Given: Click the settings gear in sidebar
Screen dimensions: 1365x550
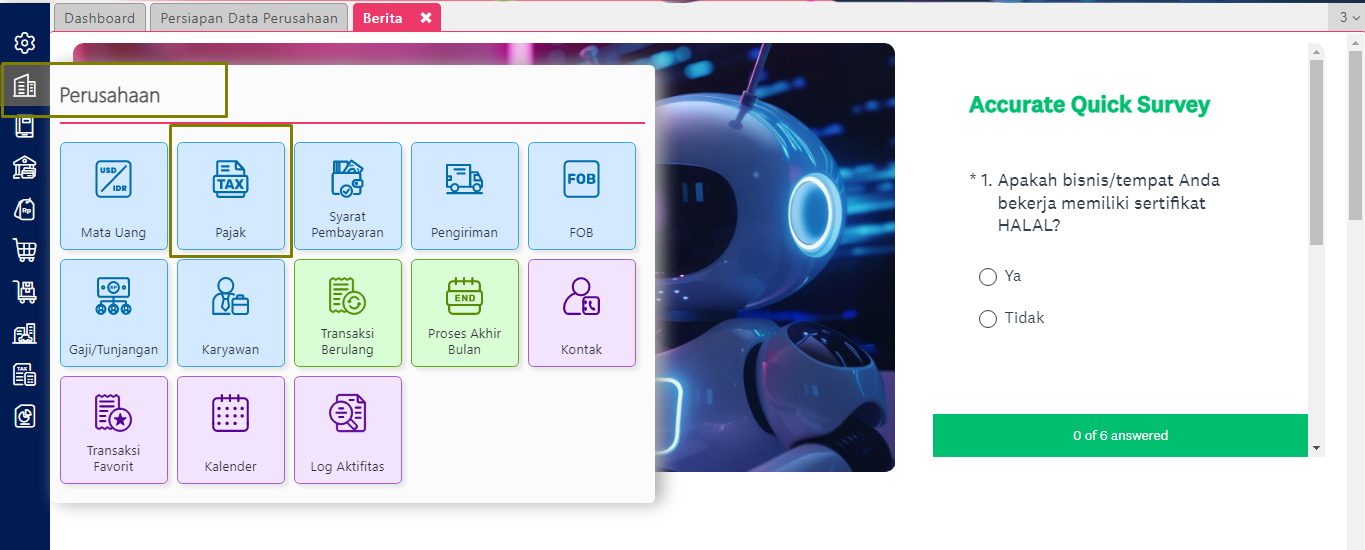Looking at the screenshot, I should pyautogui.click(x=25, y=43).
